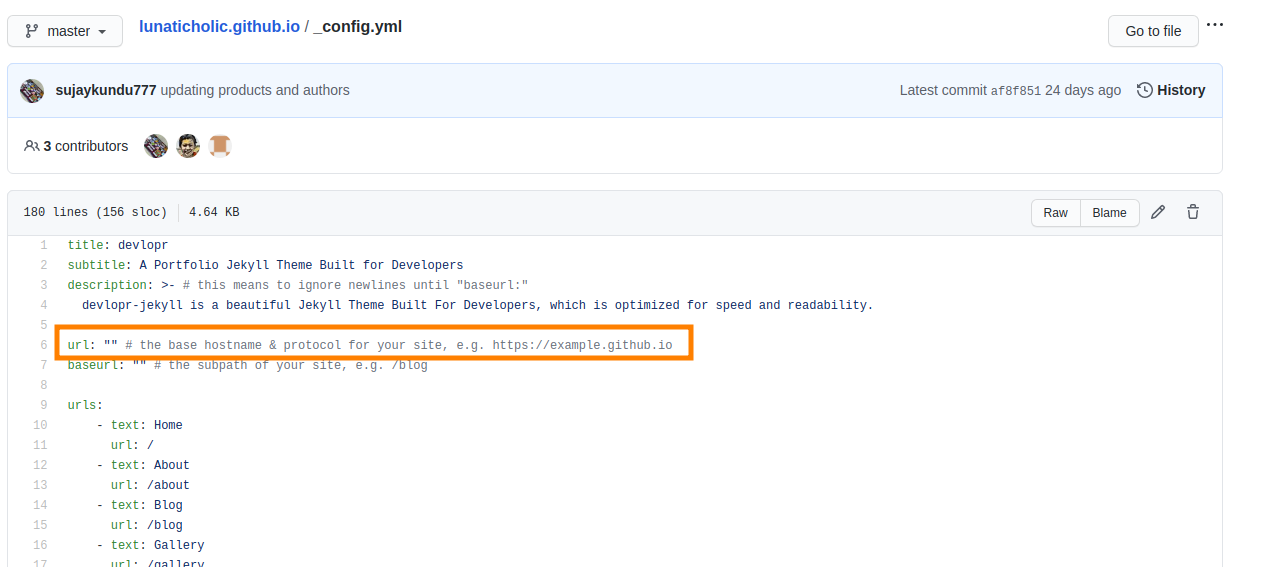Click the subtitle code line
Viewport: 1263px width, 567px height.
tap(266, 265)
